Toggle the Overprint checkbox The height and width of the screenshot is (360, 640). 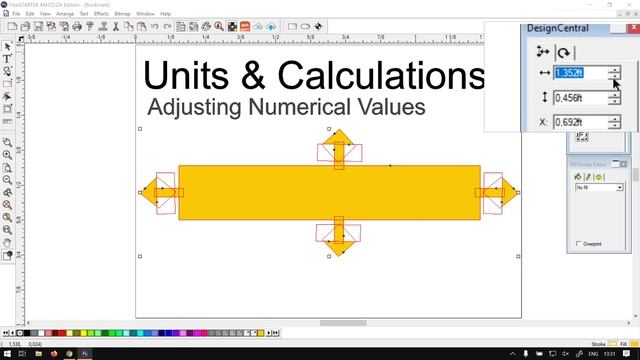click(x=578, y=244)
